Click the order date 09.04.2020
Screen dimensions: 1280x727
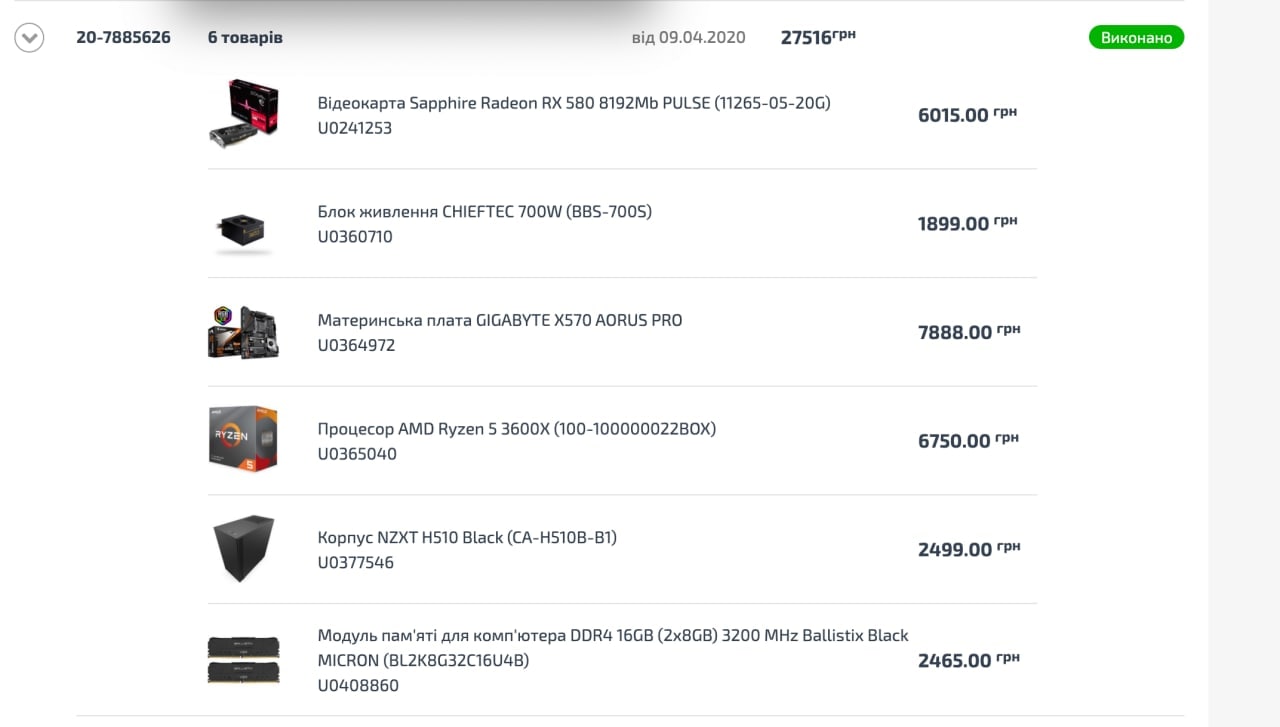[702, 38]
